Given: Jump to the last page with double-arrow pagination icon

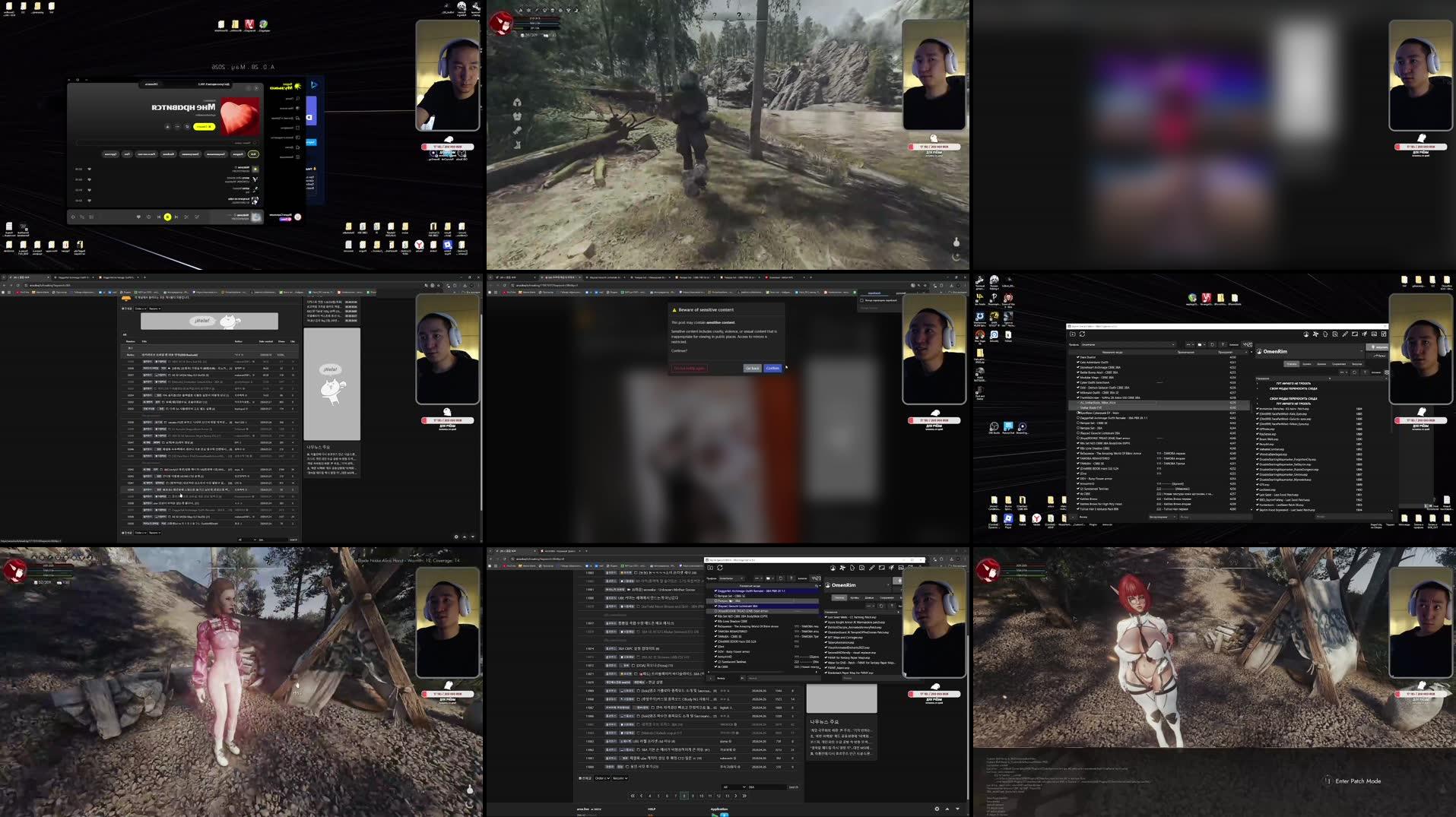Looking at the screenshot, I should pyautogui.click(x=744, y=796).
